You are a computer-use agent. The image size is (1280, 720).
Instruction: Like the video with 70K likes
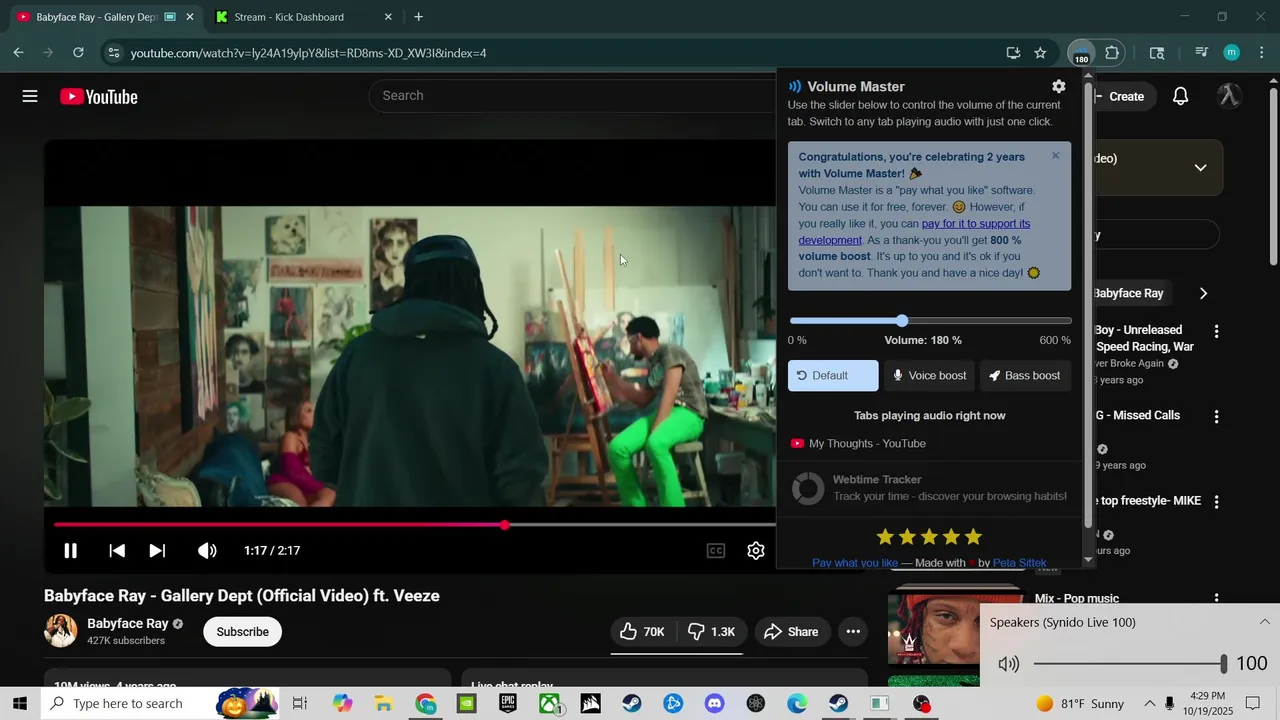642,632
